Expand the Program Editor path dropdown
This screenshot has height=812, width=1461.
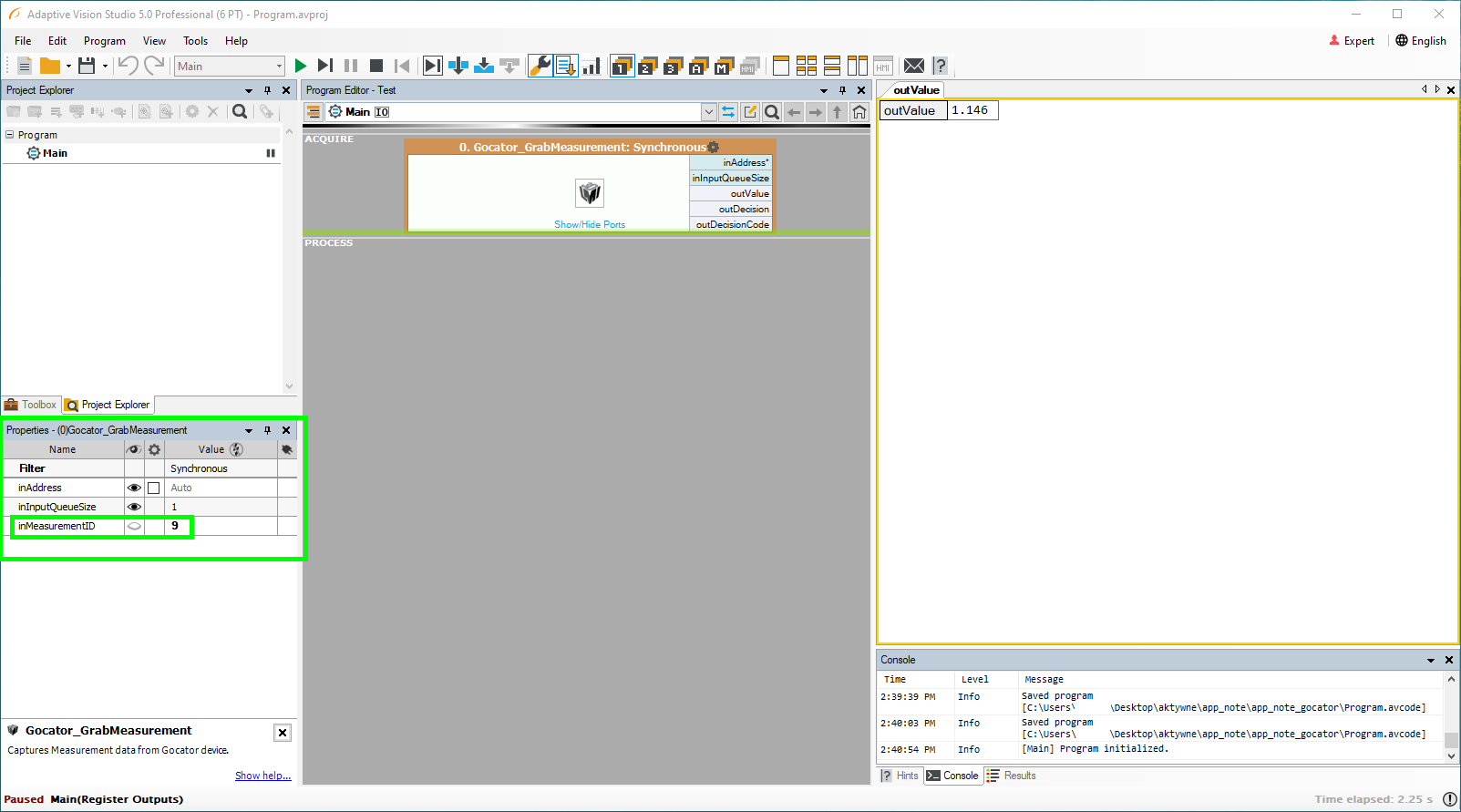708,112
